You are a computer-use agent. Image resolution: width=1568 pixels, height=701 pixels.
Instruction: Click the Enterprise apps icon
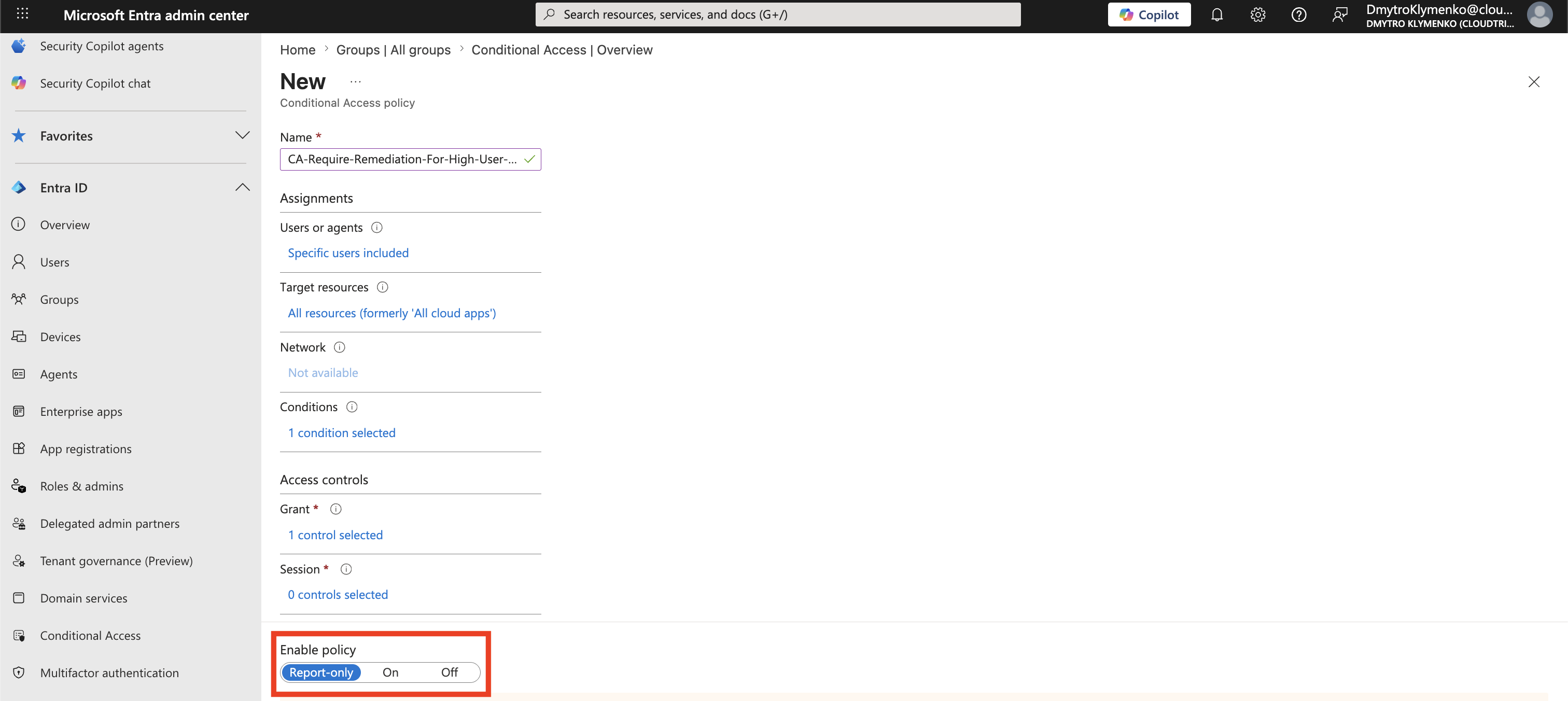click(x=19, y=411)
